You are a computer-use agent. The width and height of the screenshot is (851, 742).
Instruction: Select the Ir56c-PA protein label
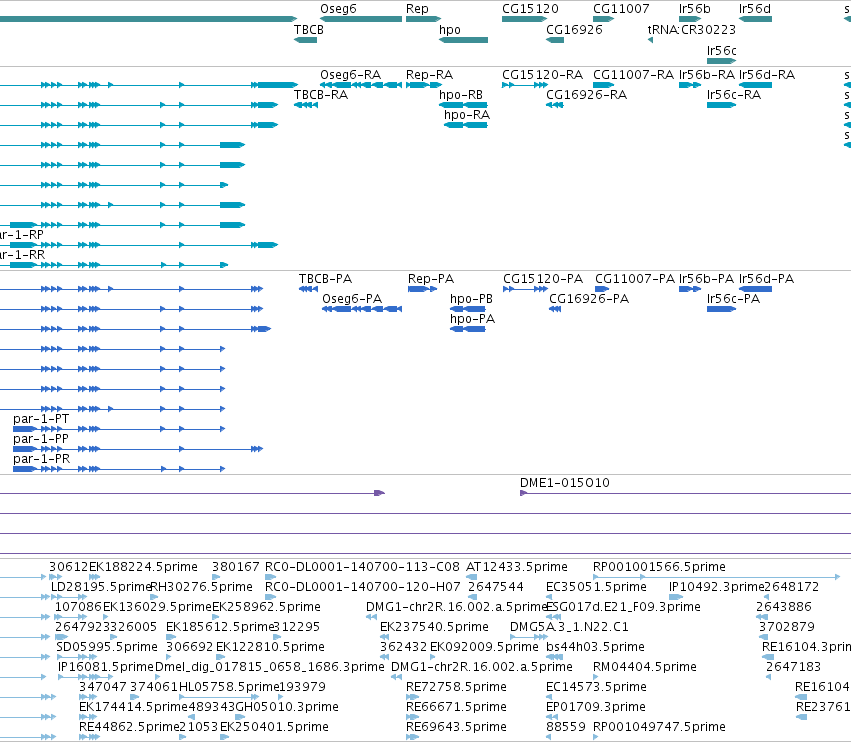coord(733,299)
